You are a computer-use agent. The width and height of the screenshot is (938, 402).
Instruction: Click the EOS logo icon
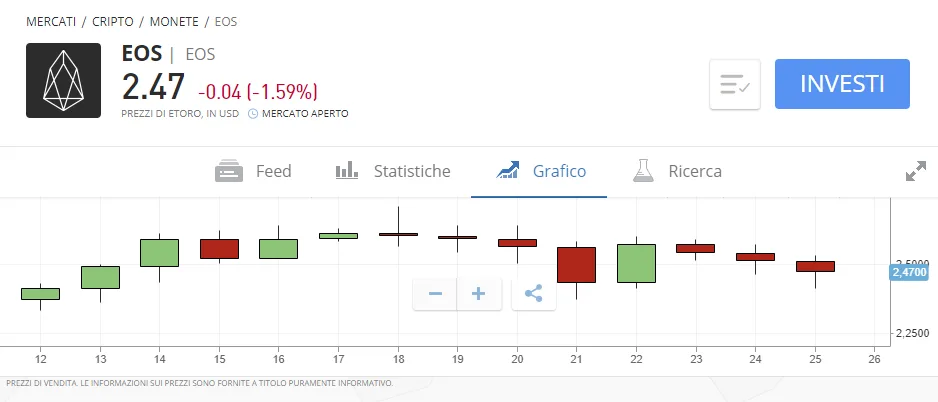(63, 80)
